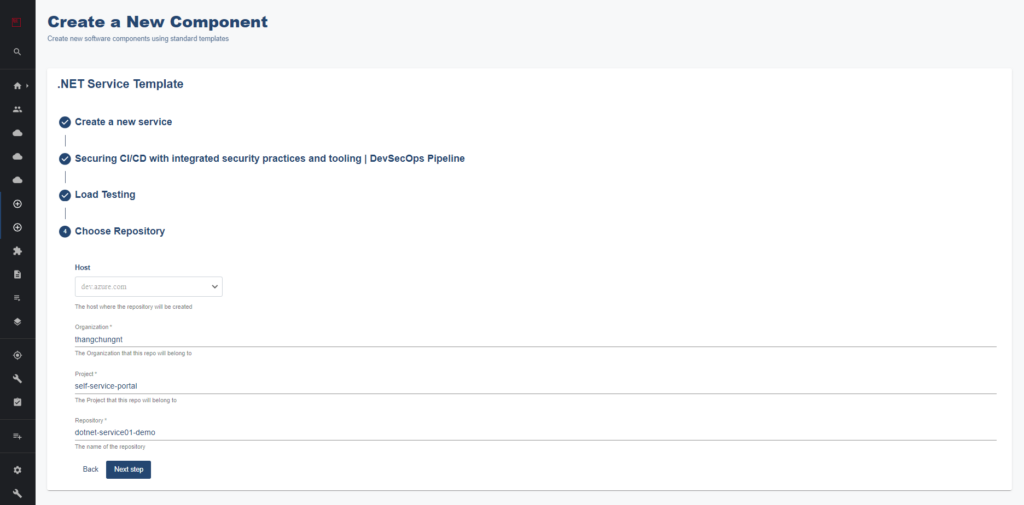This screenshot has width=1024, height=505.
Task: Jump to the 'Create a new service' step
Action: 123,122
